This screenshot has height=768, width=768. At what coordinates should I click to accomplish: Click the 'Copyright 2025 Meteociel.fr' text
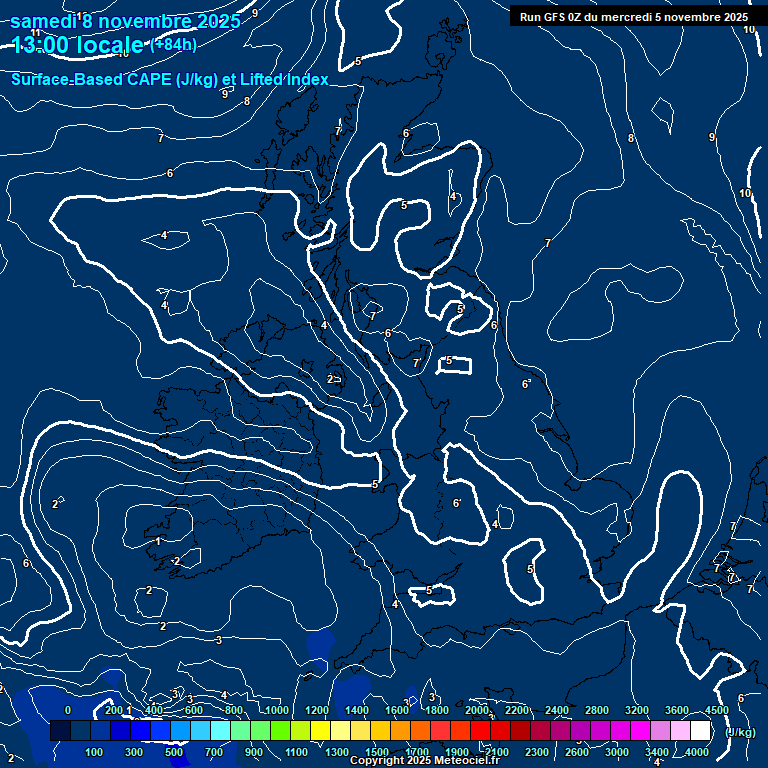(x=425, y=760)
